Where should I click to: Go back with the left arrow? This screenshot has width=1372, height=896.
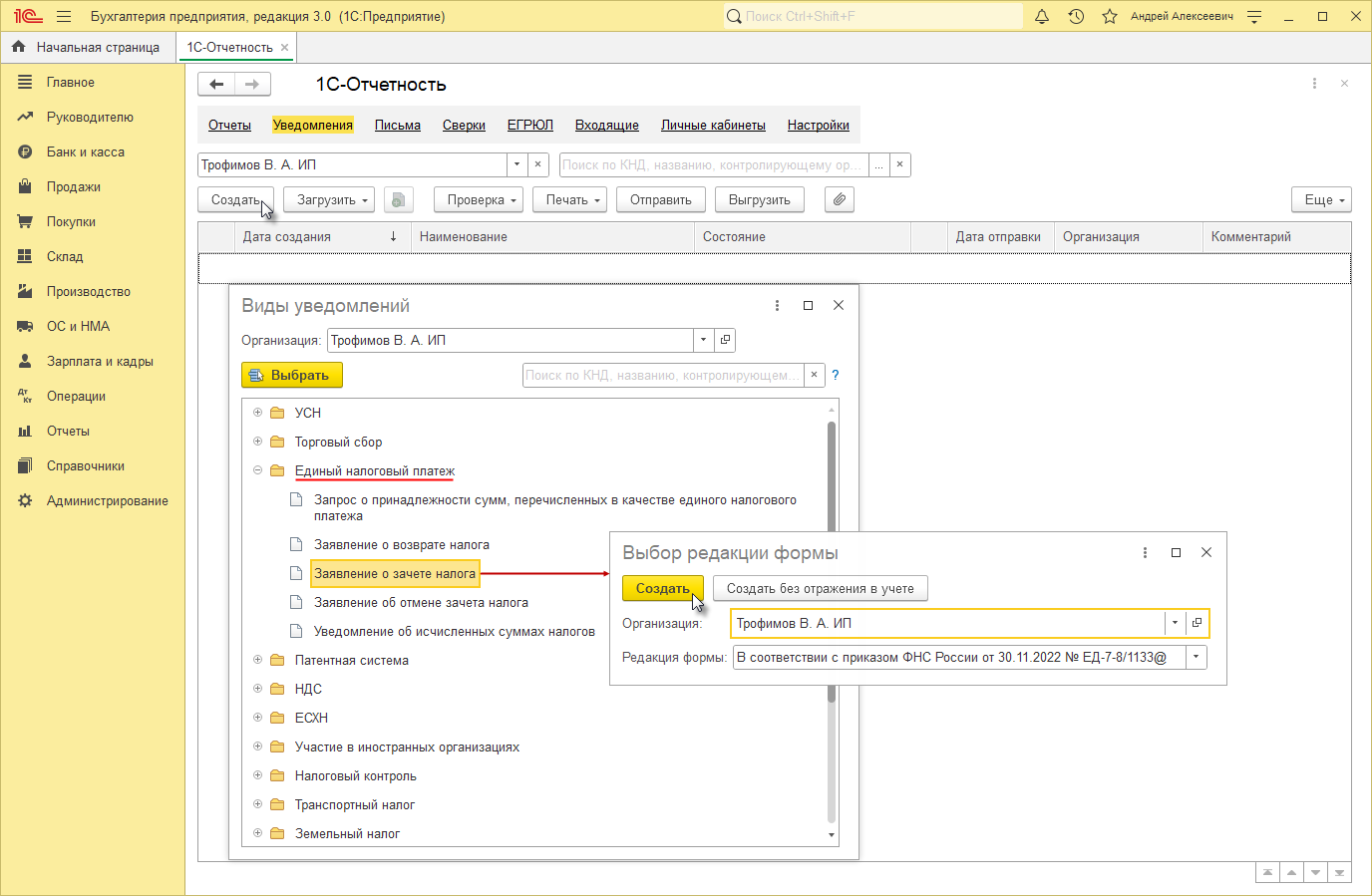216,85
